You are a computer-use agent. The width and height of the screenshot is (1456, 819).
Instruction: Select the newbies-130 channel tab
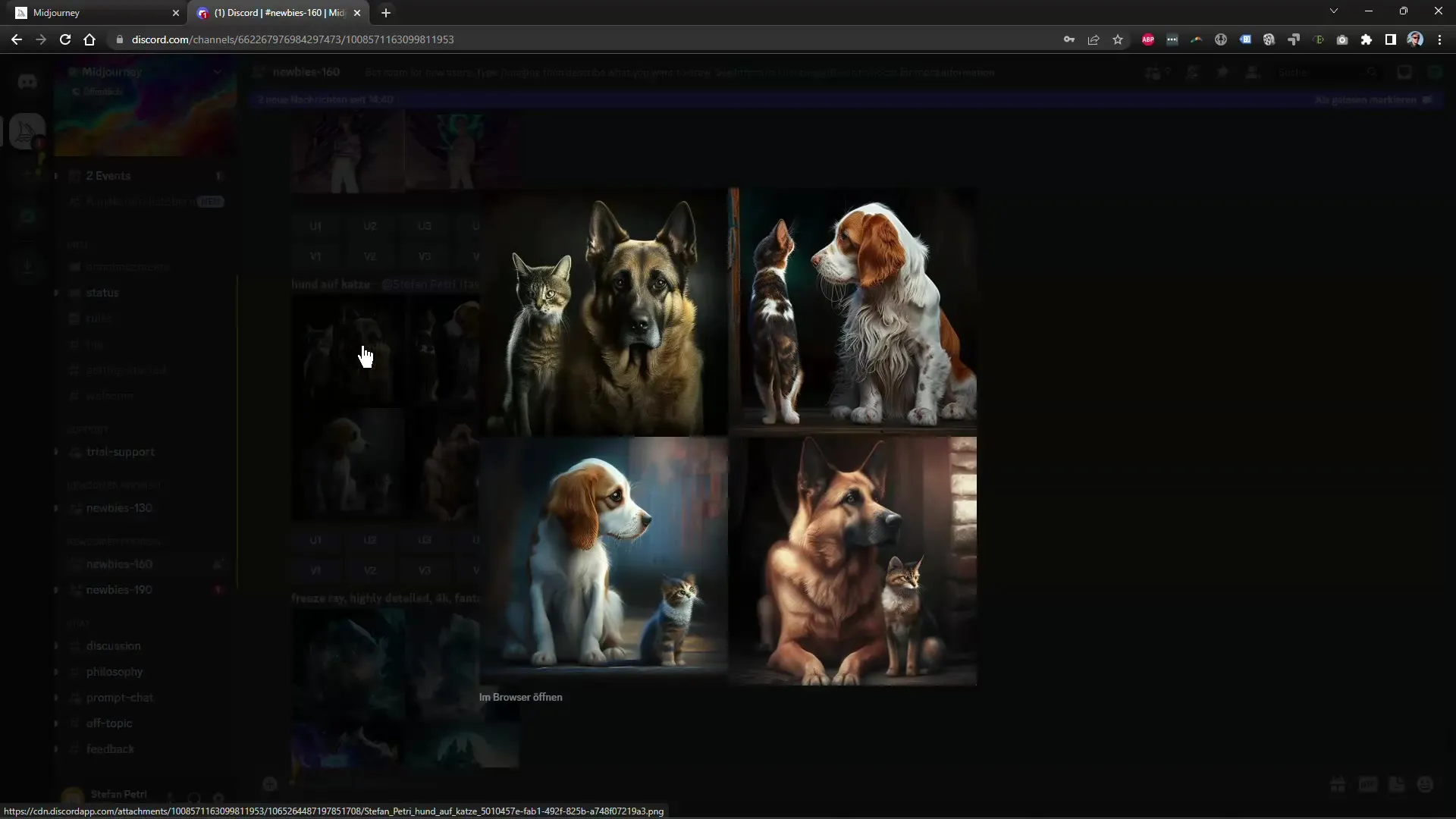[118, 507]
